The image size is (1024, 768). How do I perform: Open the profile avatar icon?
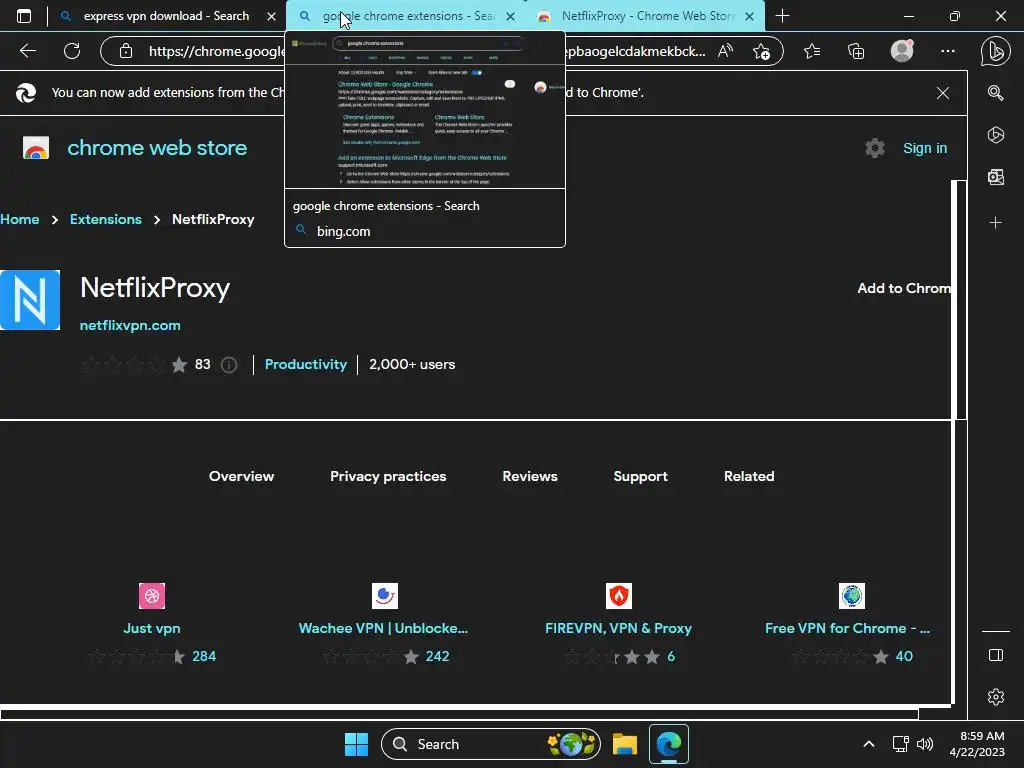pyautogui.click(x=902, y=50)
